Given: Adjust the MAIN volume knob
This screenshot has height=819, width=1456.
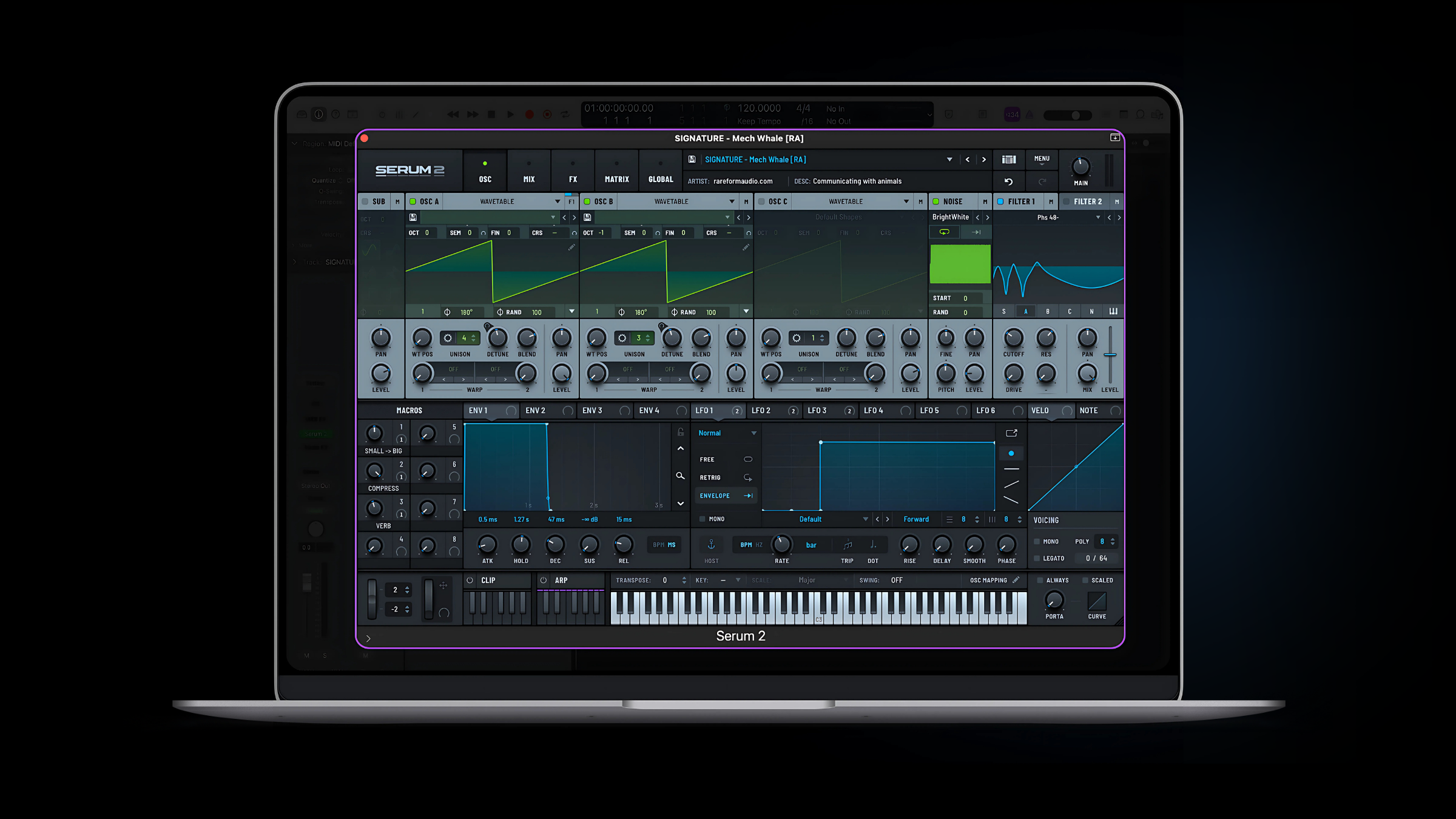Looking at the screenshot, I should click(1080, 166).
